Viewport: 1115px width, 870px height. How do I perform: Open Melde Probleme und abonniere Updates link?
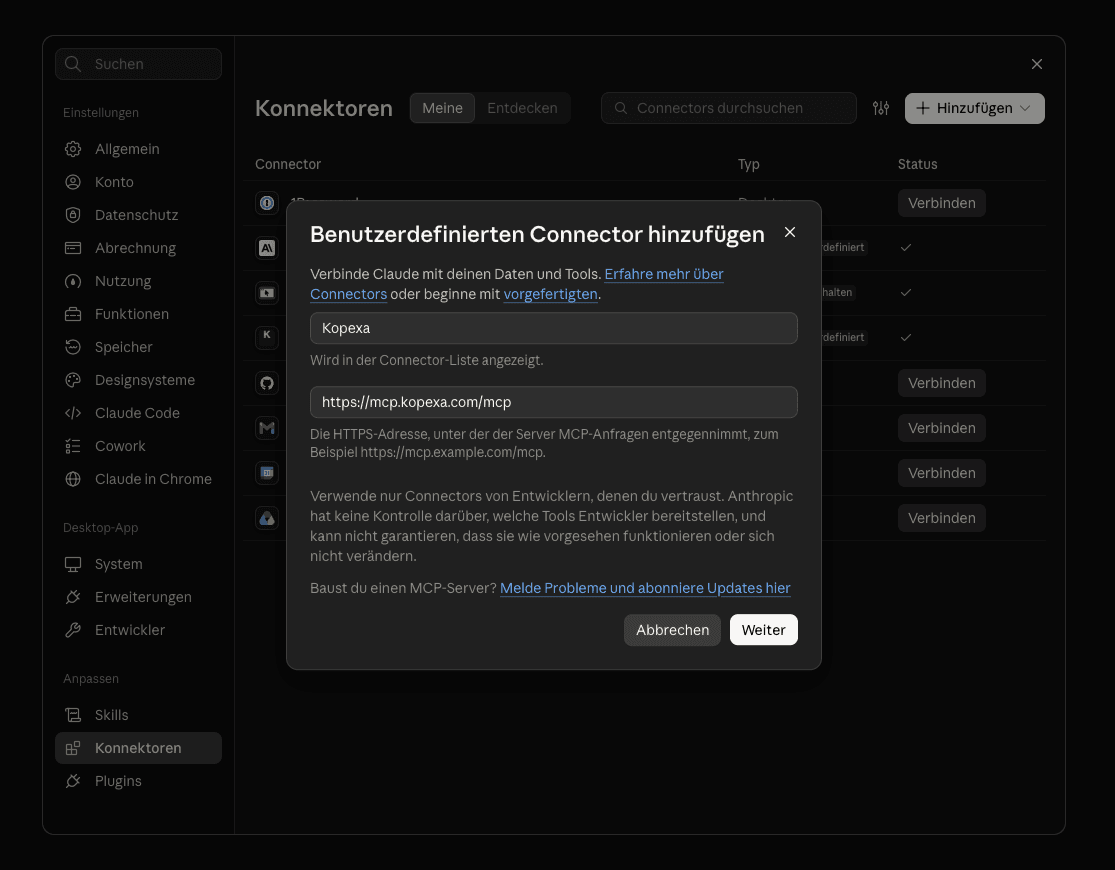point(645,588)
